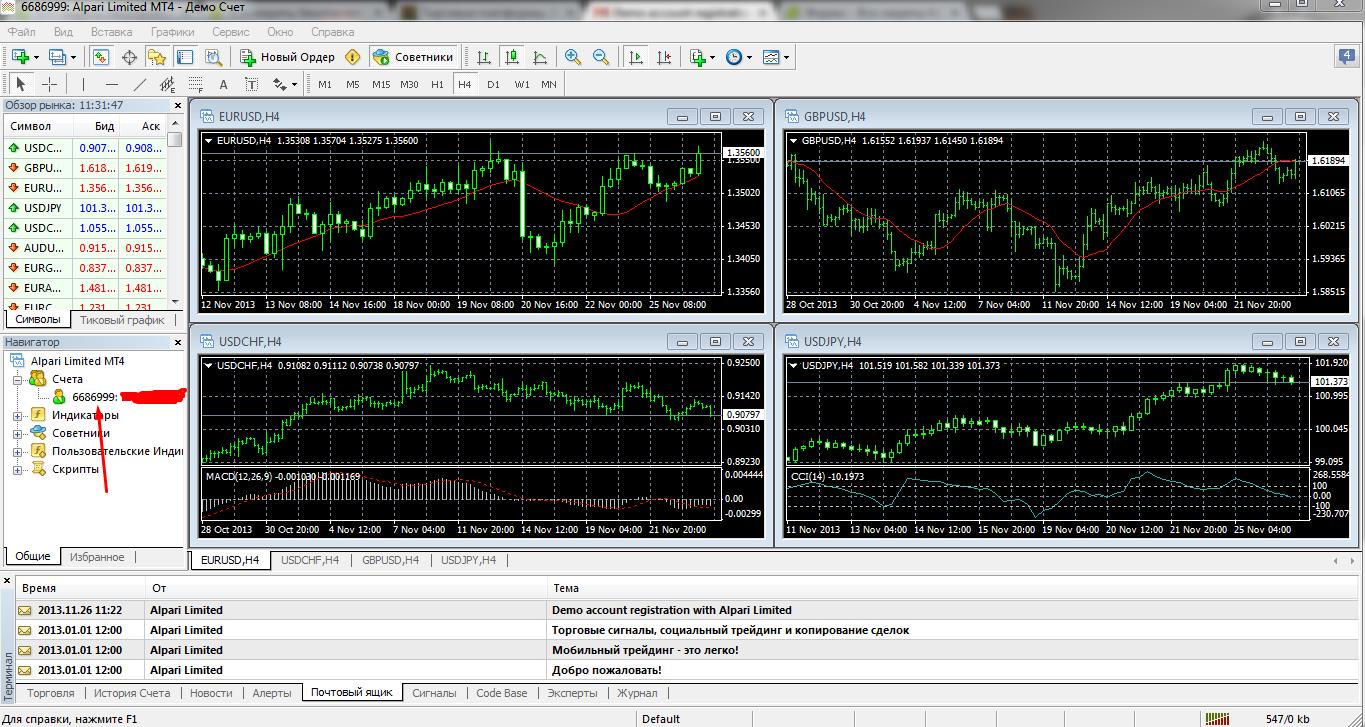Select the Fibonacci retracement tool
Viewport: 1365px width, 727px height.
pyautogui.click(x=195, y=84)
